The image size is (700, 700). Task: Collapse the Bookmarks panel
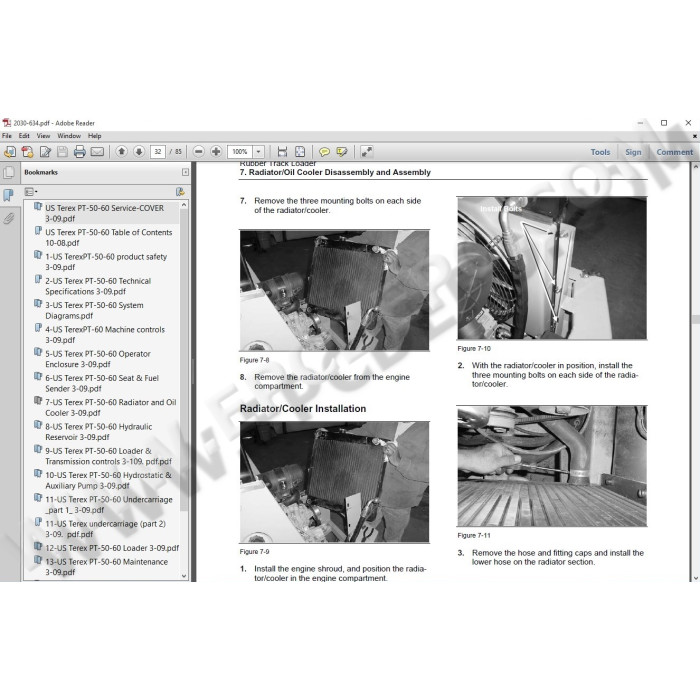click(x=185, y=172)
